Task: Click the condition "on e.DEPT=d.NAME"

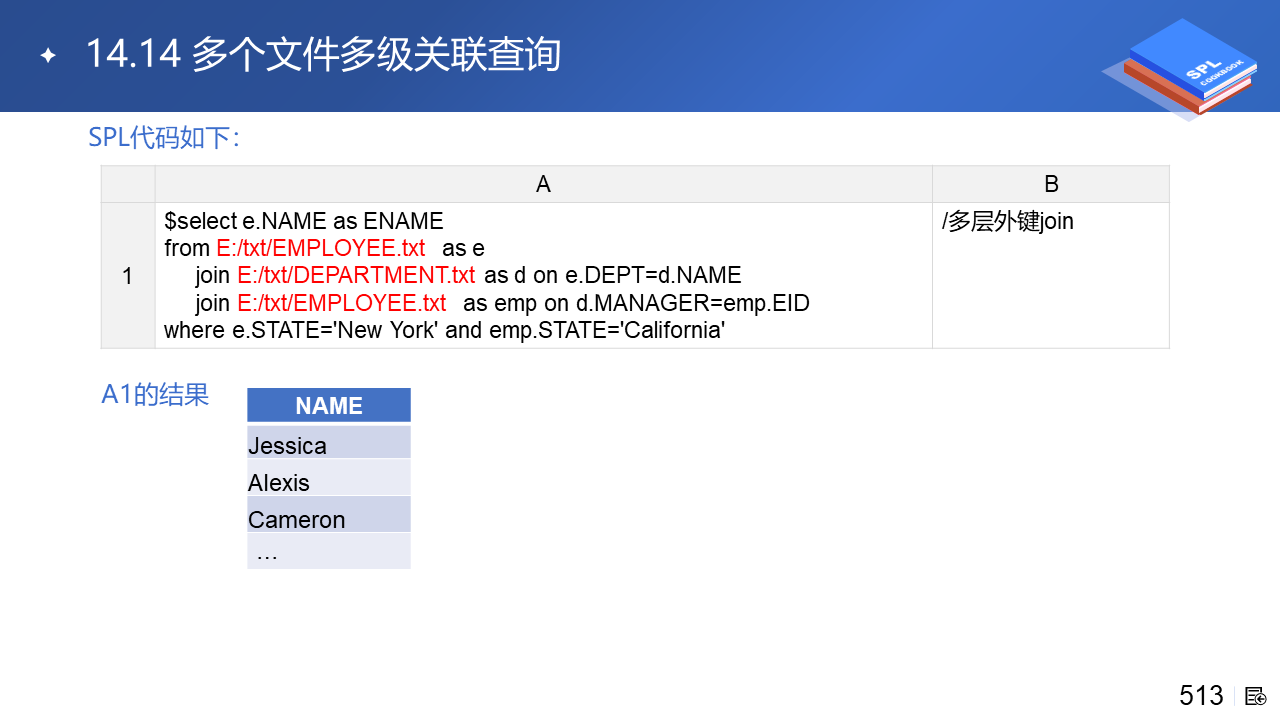Action: pyautogui.click(x=637, y=275)
